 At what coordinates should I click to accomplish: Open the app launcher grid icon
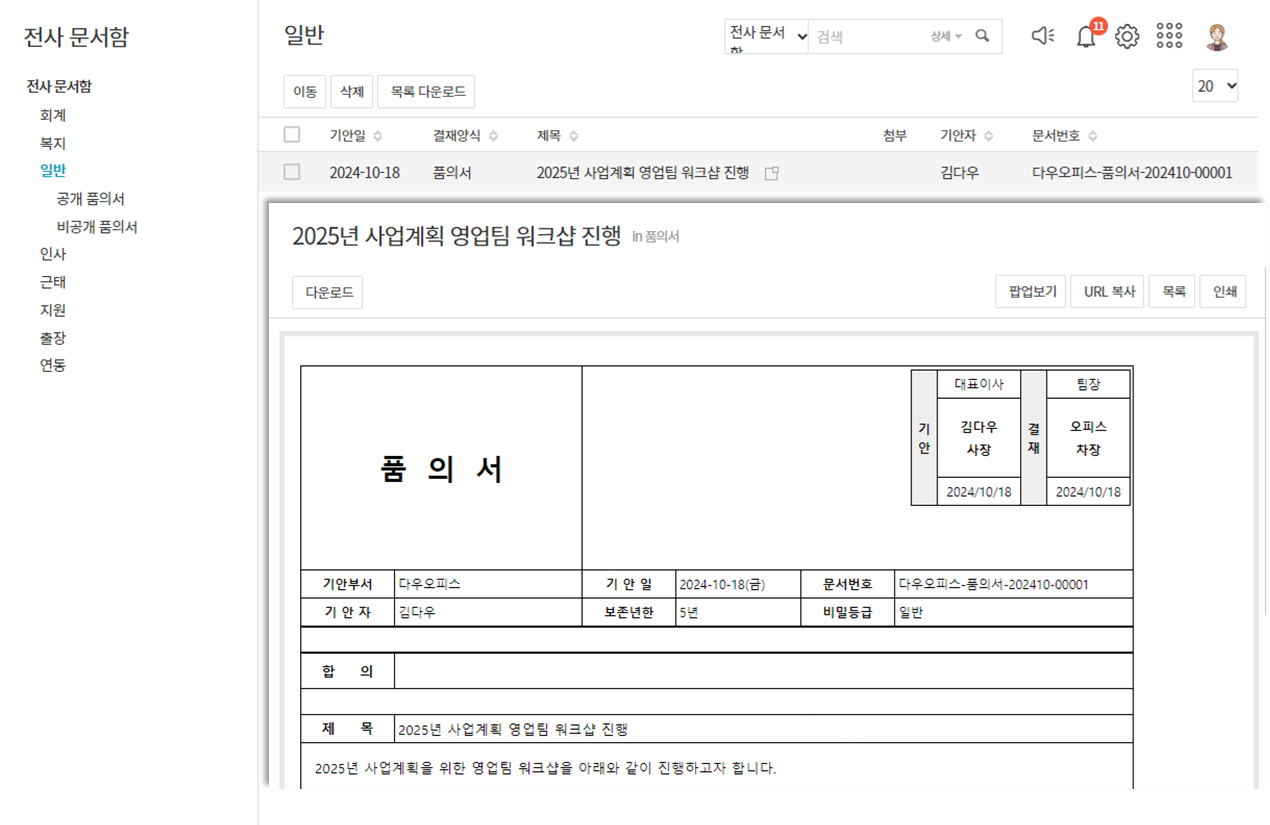click(x=1169, y=37)
